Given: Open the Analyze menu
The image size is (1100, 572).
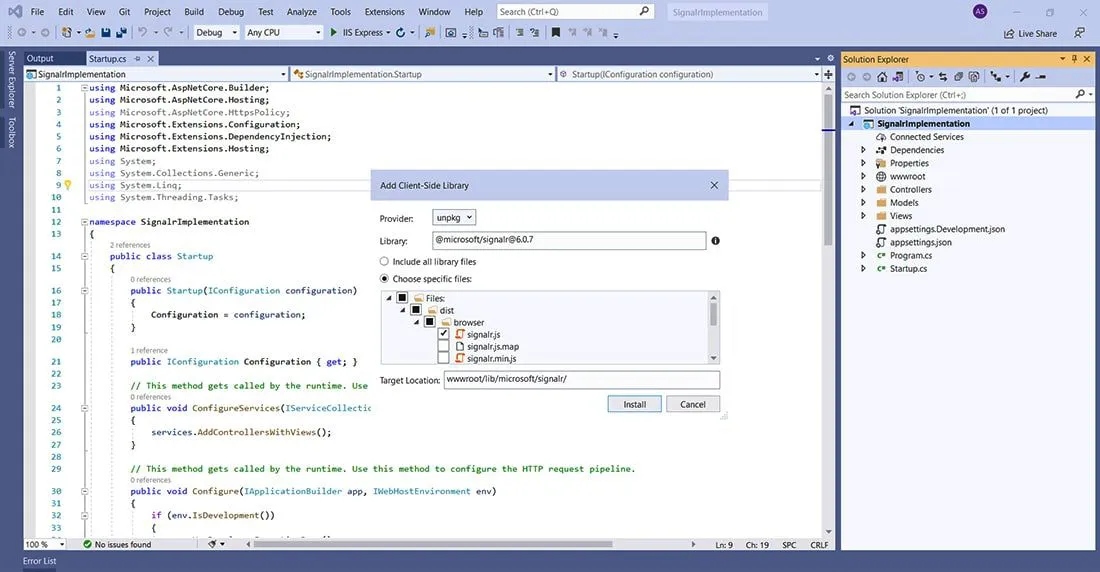Looking at the screenshot, I should coord(302,11).
